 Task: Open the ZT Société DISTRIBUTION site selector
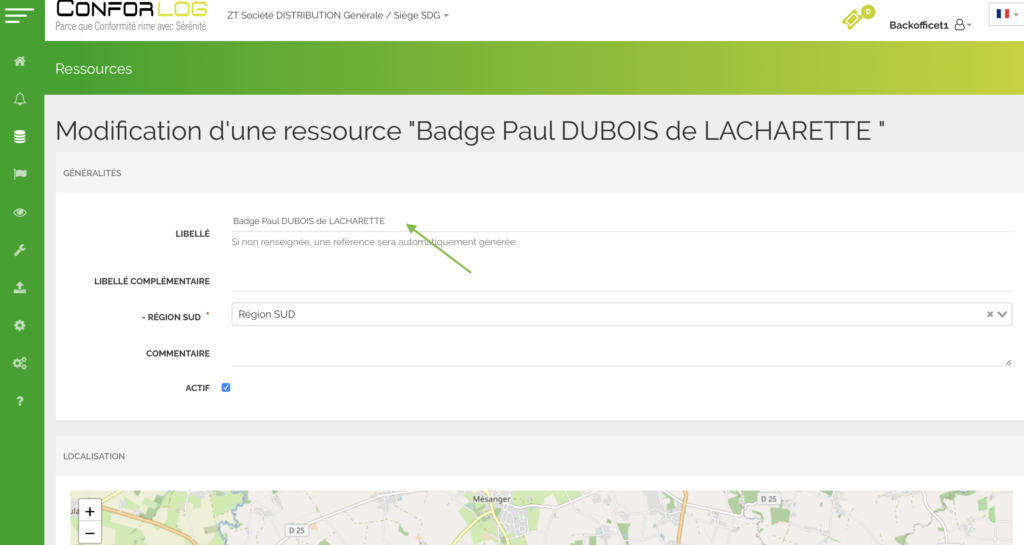338,16
